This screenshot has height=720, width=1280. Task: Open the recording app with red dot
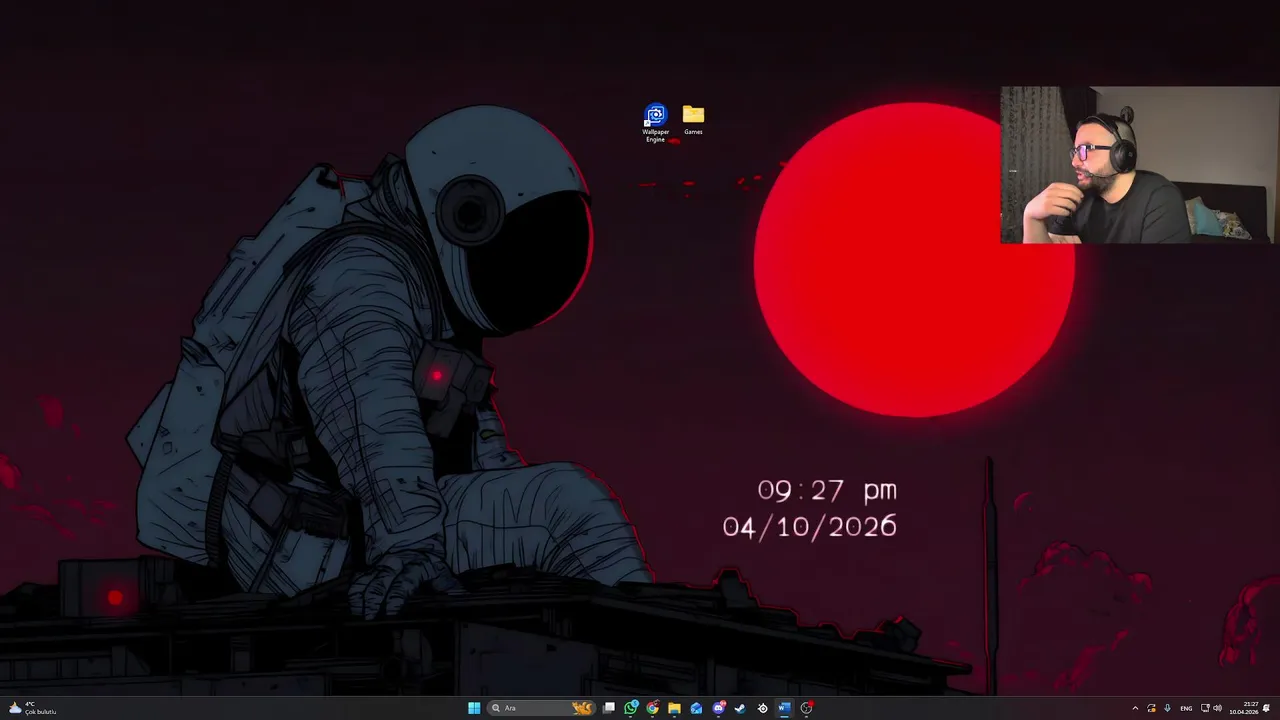click(806, 708)
